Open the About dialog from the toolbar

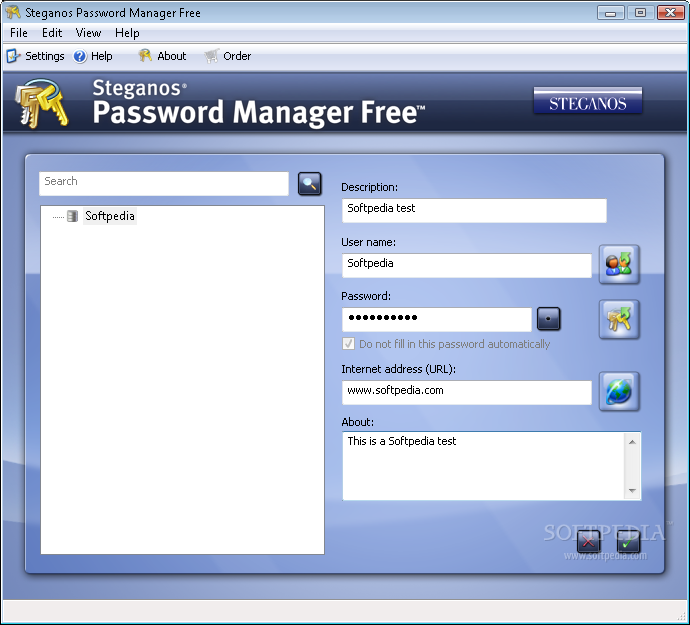click(162, 56)
